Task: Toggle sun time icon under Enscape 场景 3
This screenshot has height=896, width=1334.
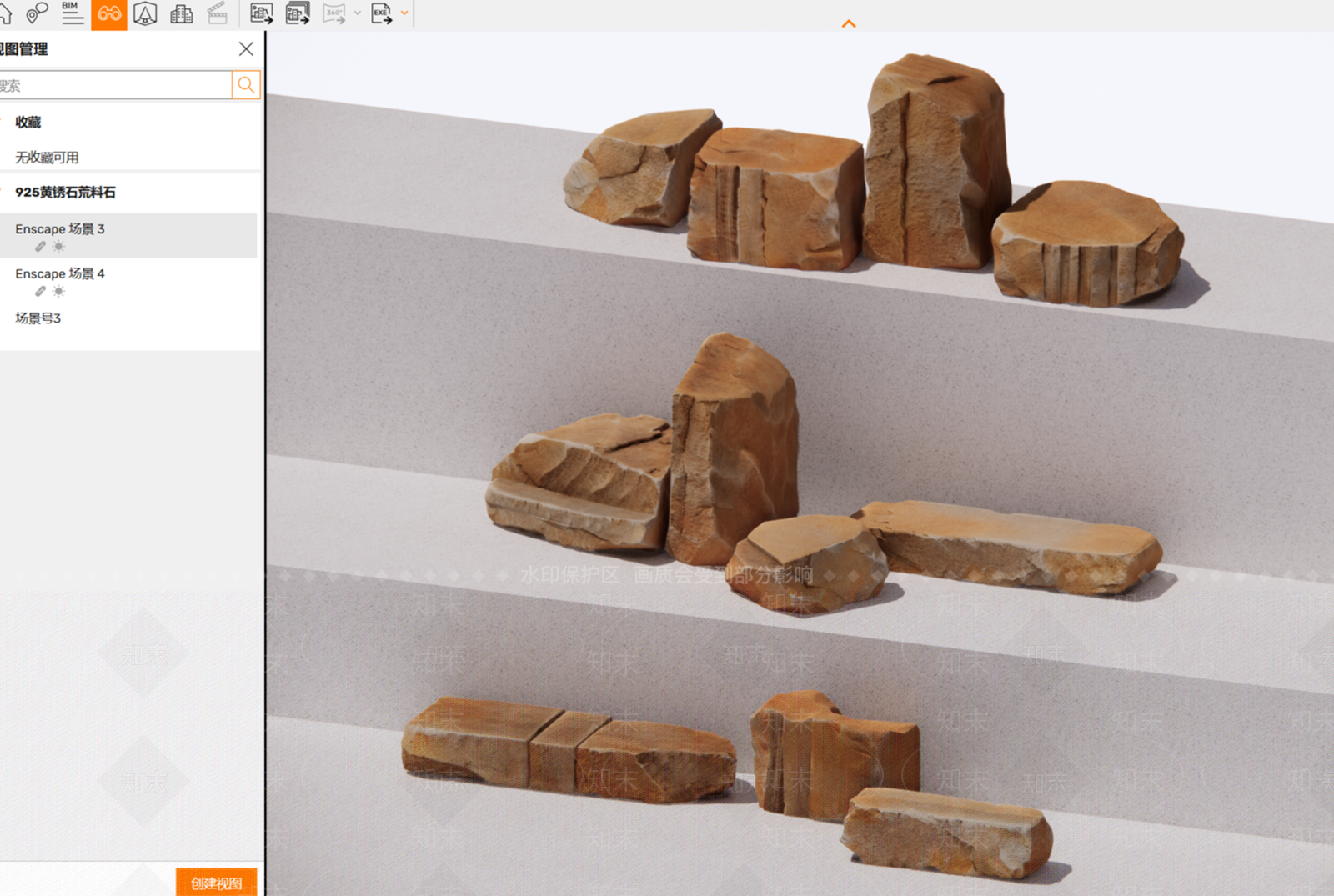Action: 58,247
